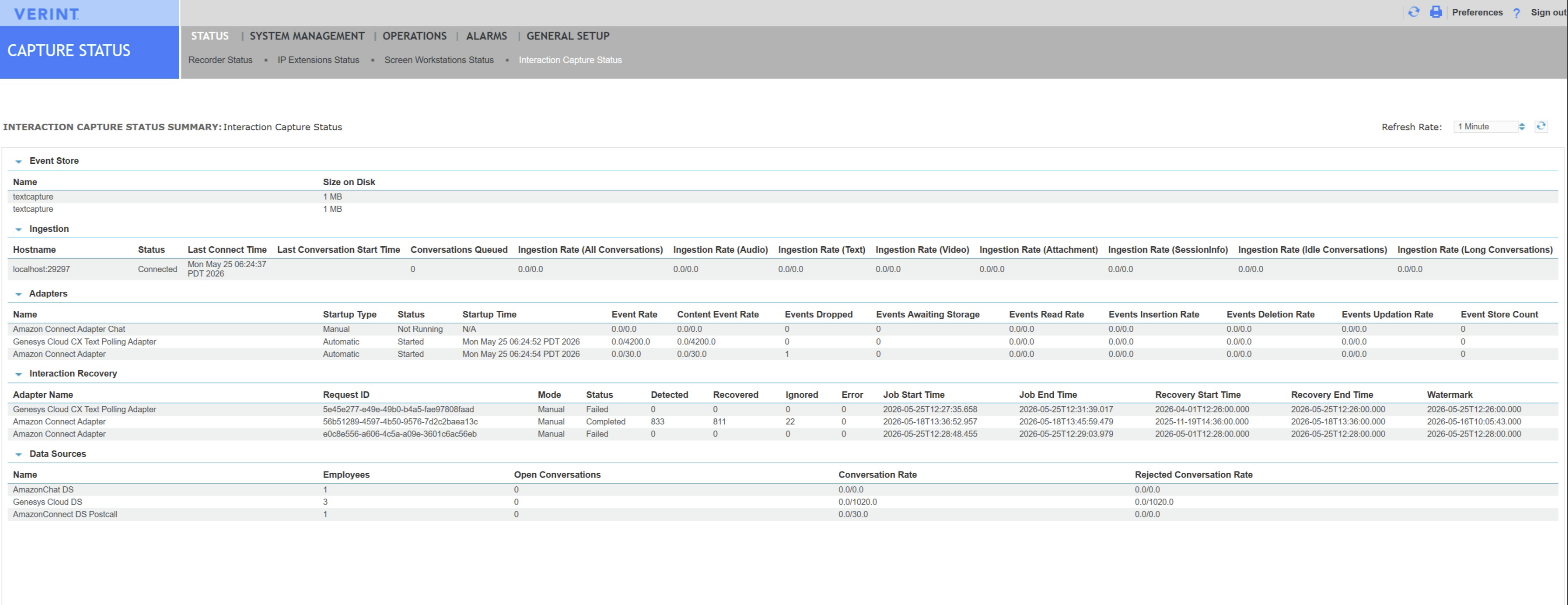Image resolution: width=1568 pixels, height=605 pixels.
Task: Click Ingestion Rate (Long Conversations) header
Action: tap(1475, 249)
